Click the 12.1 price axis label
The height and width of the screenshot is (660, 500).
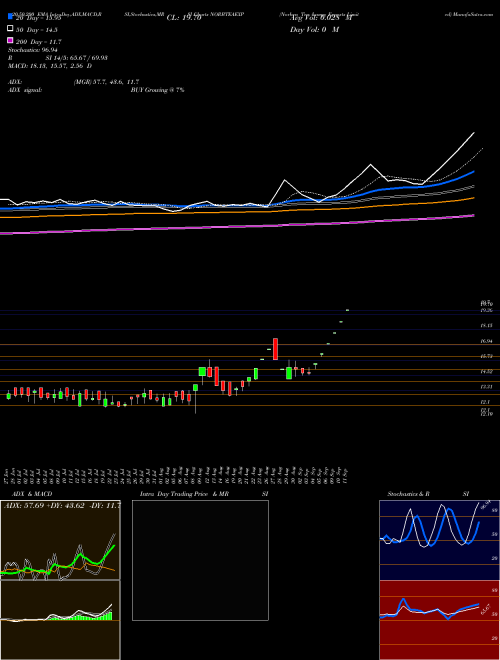pyautogui.click(x=486, y=402)
